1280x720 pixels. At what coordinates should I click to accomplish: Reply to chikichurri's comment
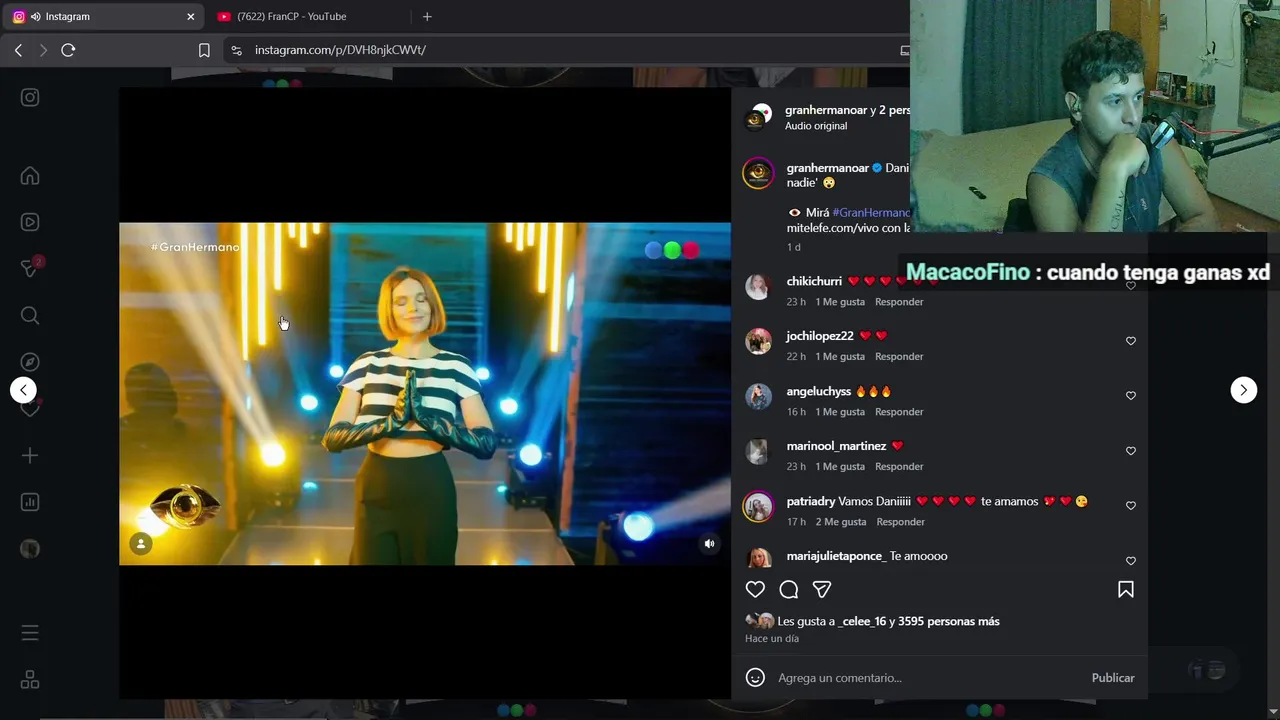tap(899, 302)
